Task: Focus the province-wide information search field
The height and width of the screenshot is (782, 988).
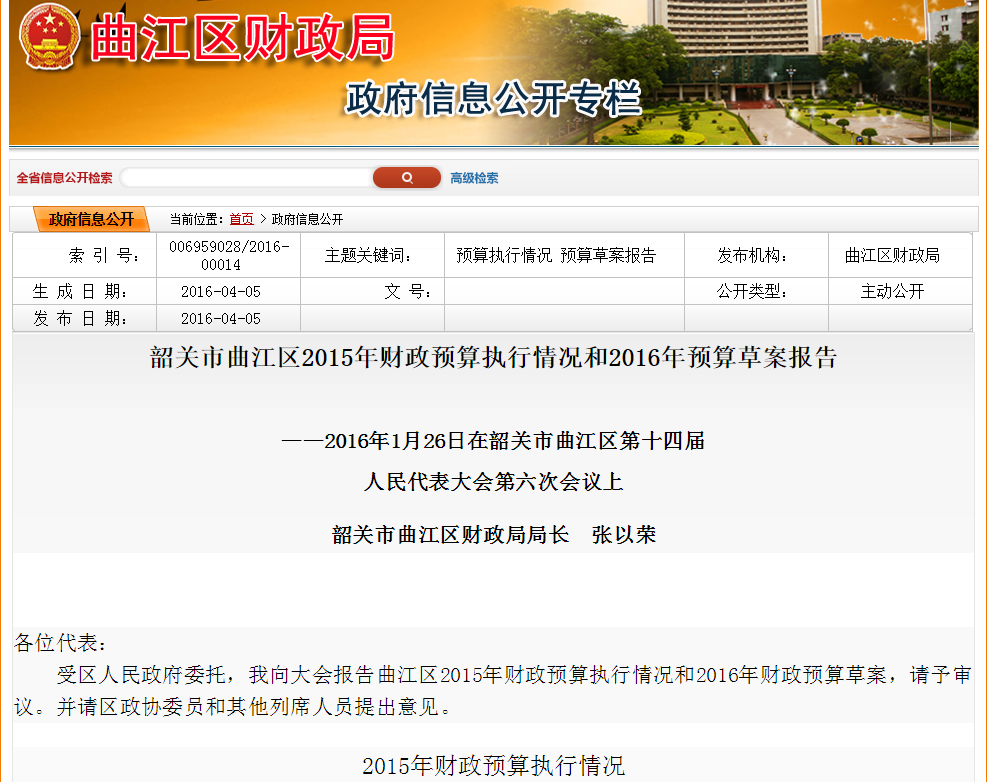Action: pyautogui.click(x=246, y=178)
